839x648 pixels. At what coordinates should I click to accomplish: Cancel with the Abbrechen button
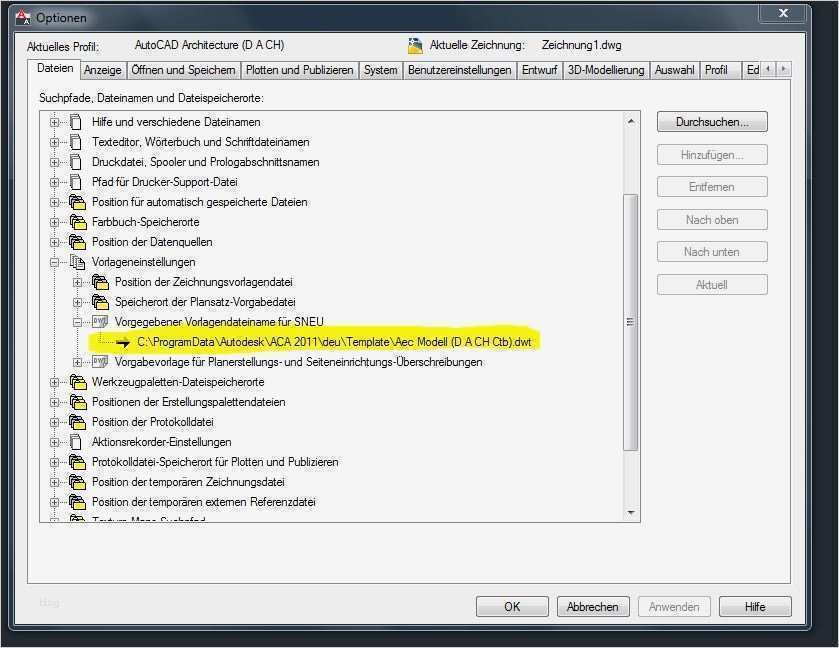[593, 607]
